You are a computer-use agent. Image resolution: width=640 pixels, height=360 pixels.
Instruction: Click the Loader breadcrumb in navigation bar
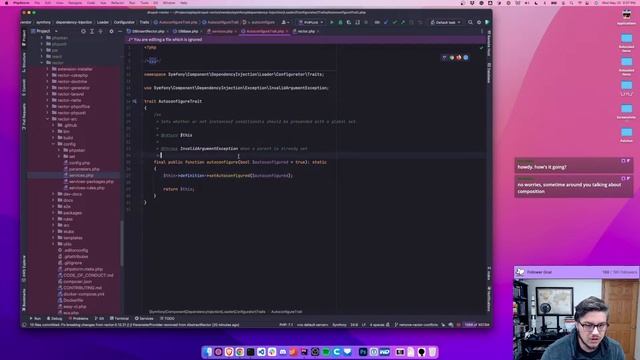tap(103, 22)
